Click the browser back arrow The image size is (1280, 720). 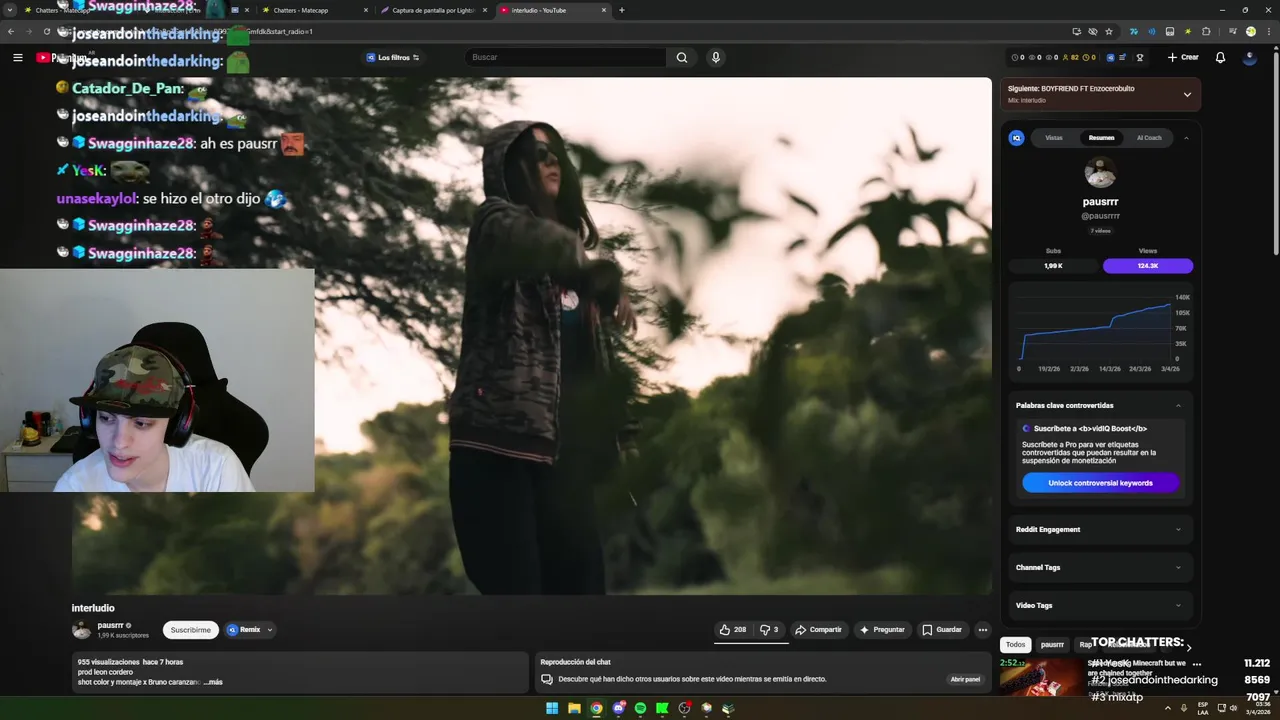(x=11, y=31)
